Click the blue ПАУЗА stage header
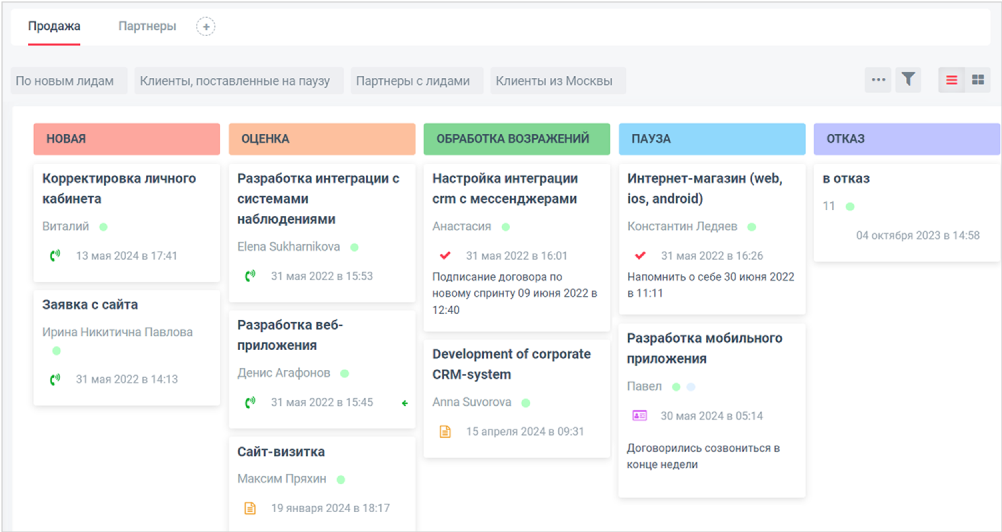 [x=712, y=139]
